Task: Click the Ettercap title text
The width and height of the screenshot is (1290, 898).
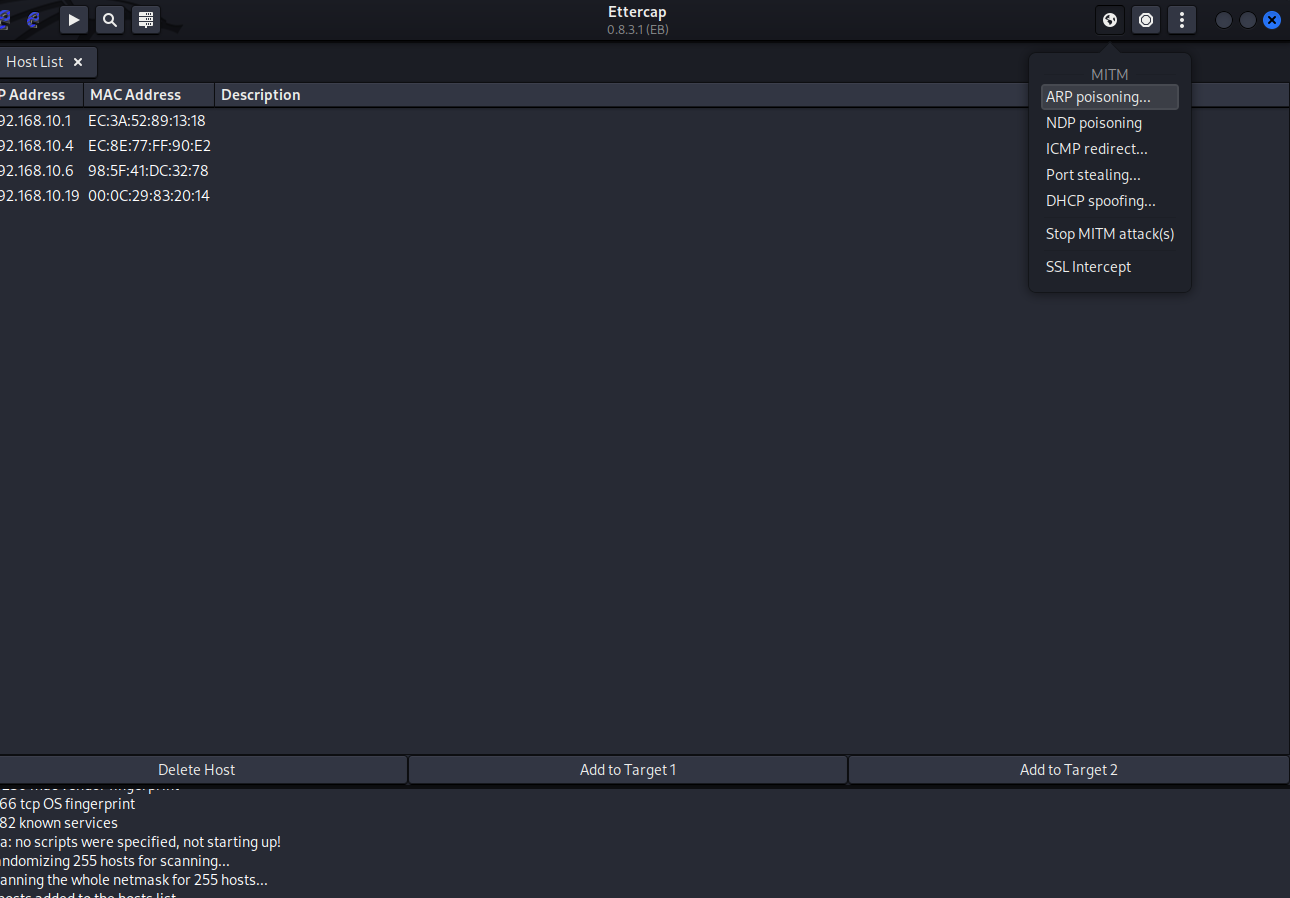Action: click(x=637, y=12)
